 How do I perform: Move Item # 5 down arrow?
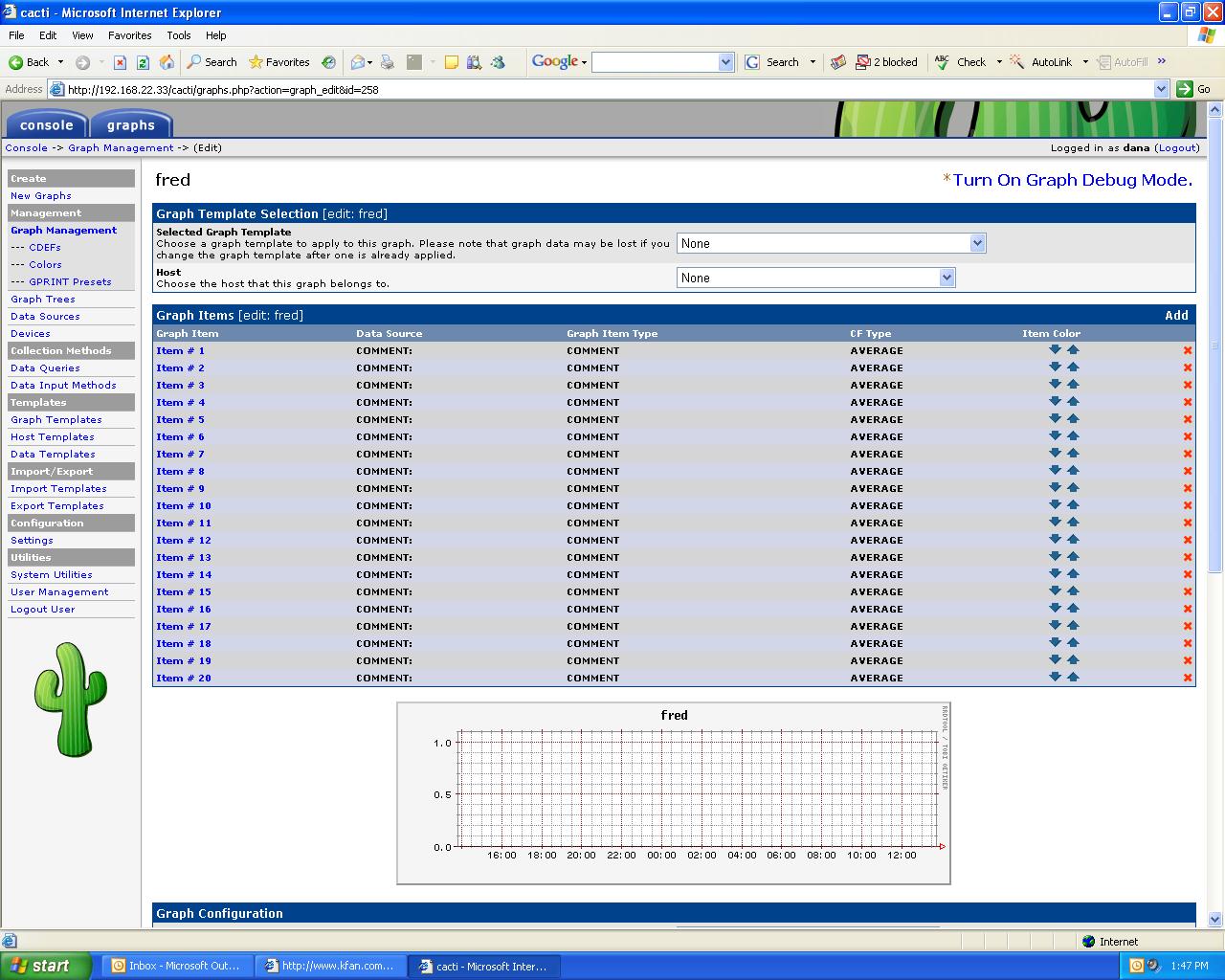[x=1055, y=418]
